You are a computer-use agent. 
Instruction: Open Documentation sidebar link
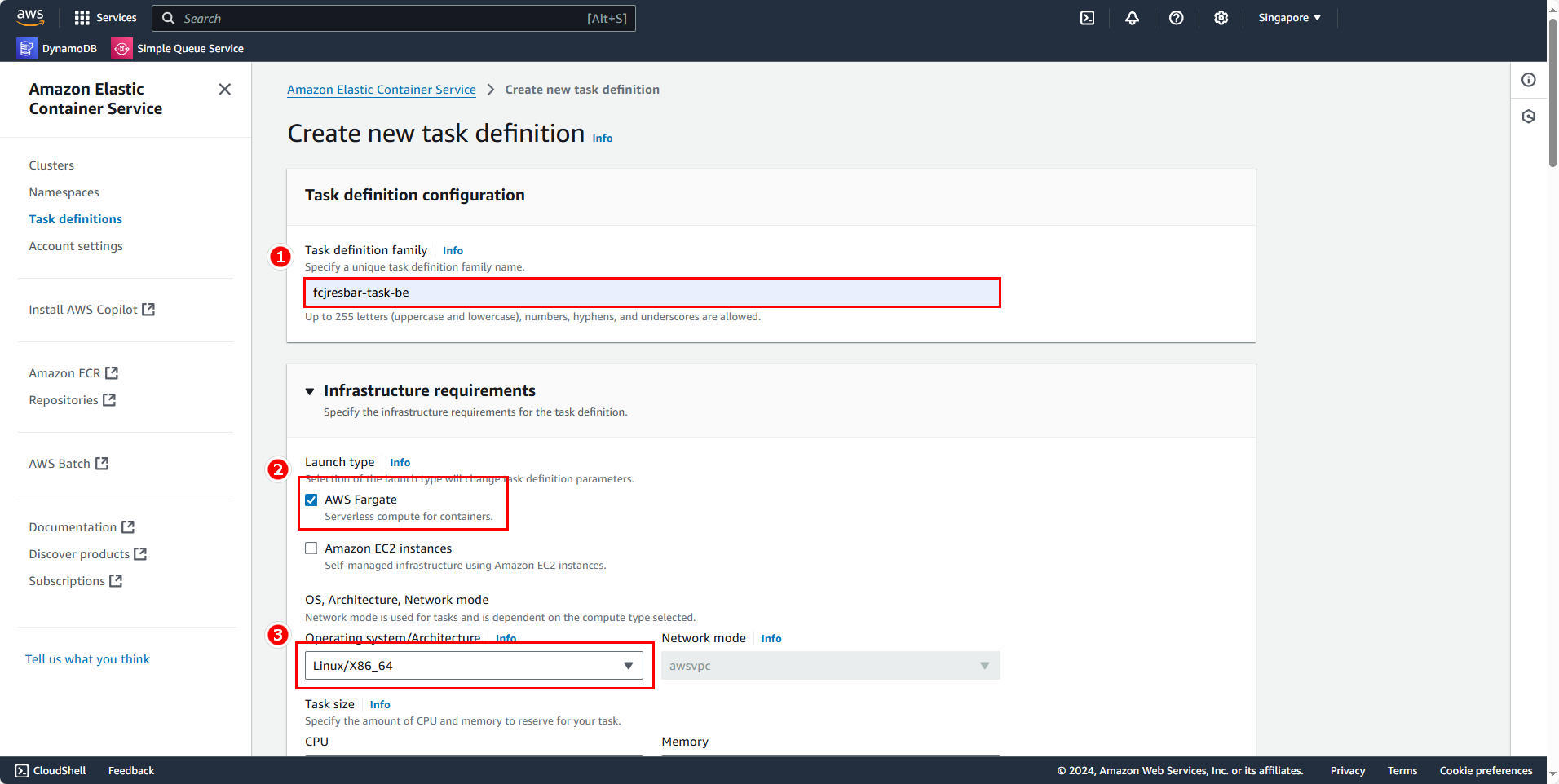coord(73,527)
